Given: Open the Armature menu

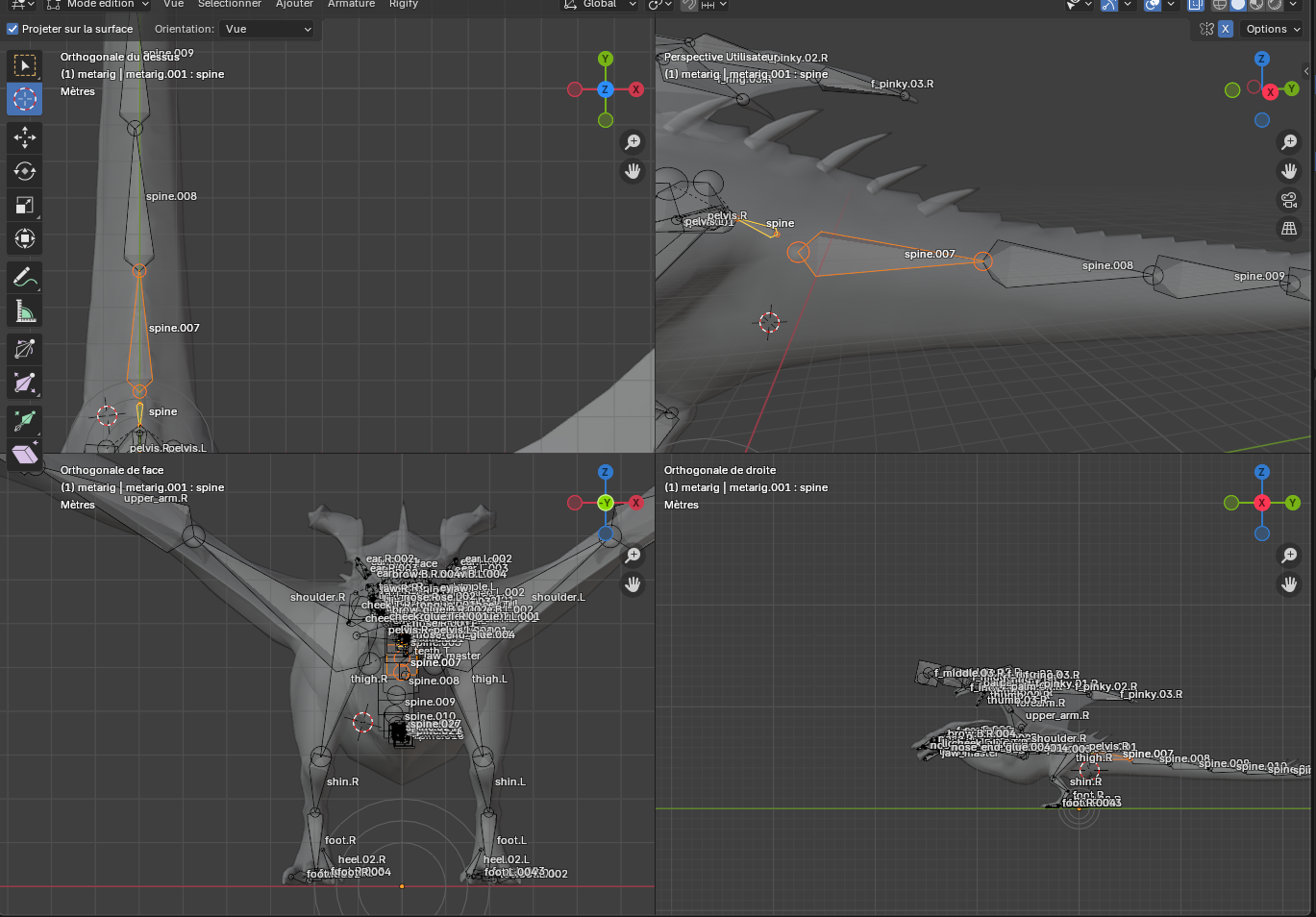Looking at the screenshot, I should [351, 4].
